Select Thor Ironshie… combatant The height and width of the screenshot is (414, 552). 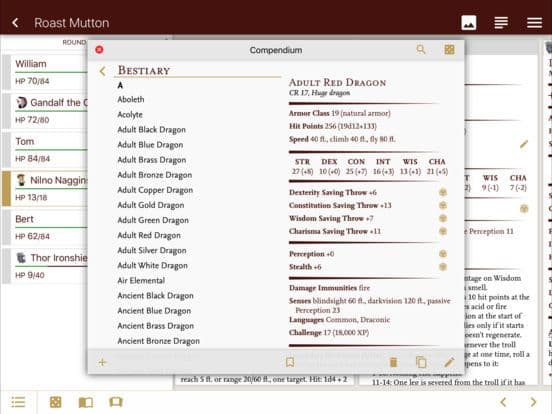tap(45, 266)
